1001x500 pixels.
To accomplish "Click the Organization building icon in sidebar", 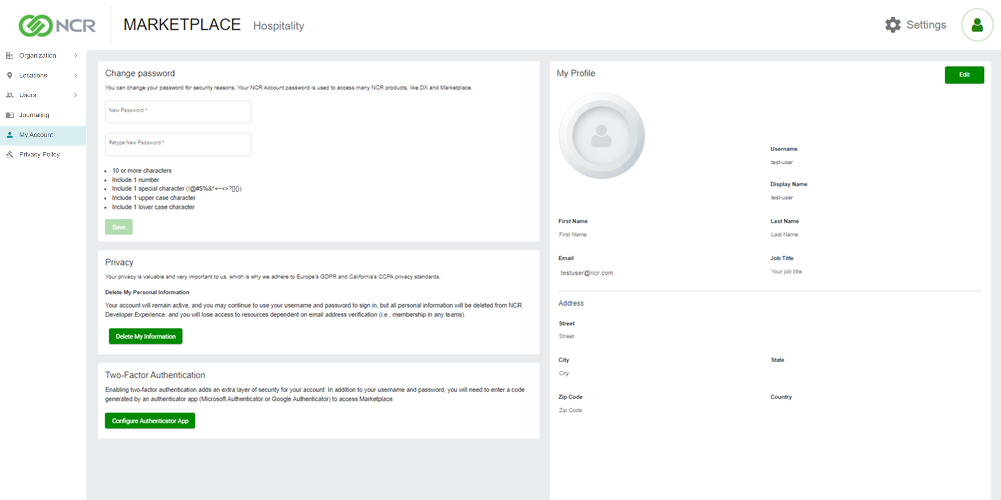I will click(x=10, y=56).
